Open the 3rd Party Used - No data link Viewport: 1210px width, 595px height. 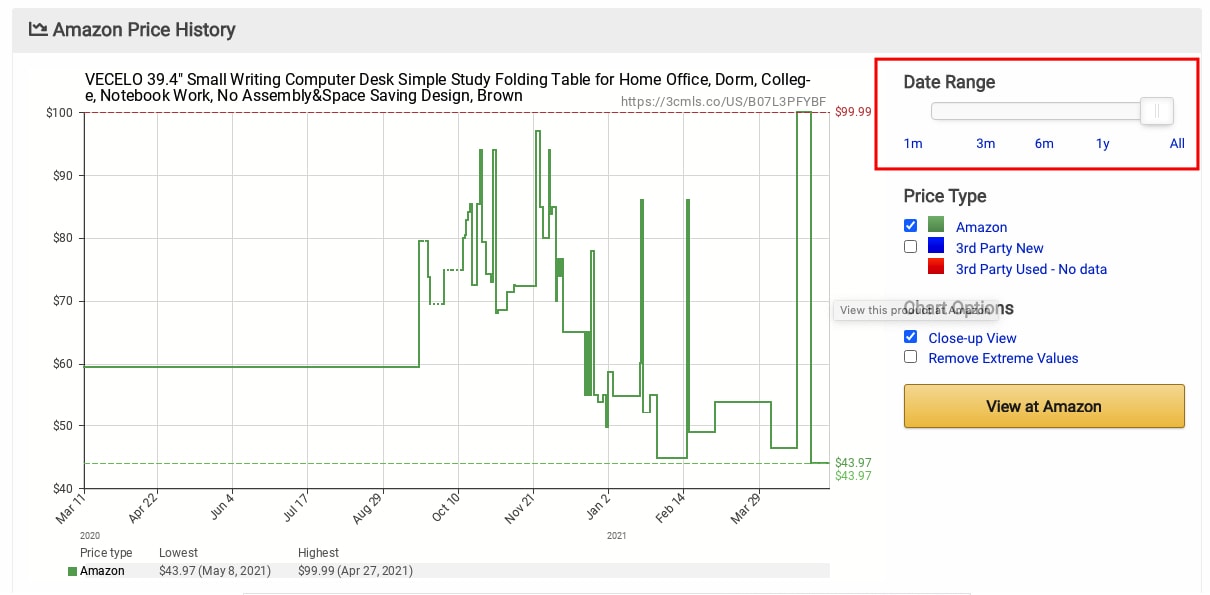[1031, 269]
